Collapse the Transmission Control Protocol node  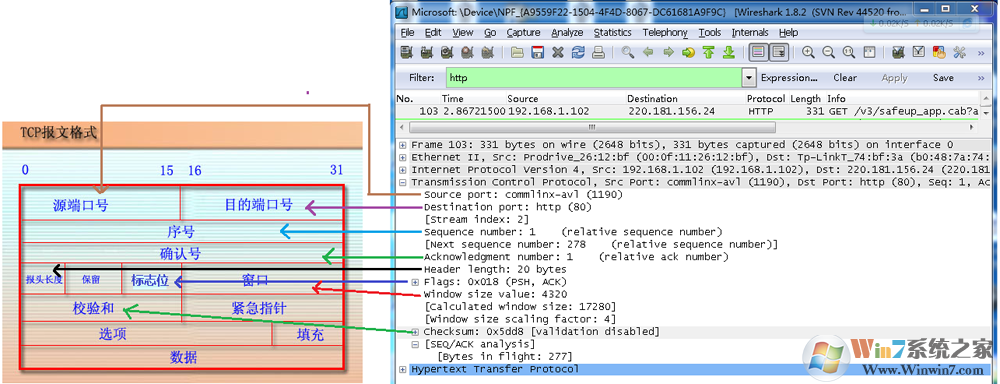402,182
